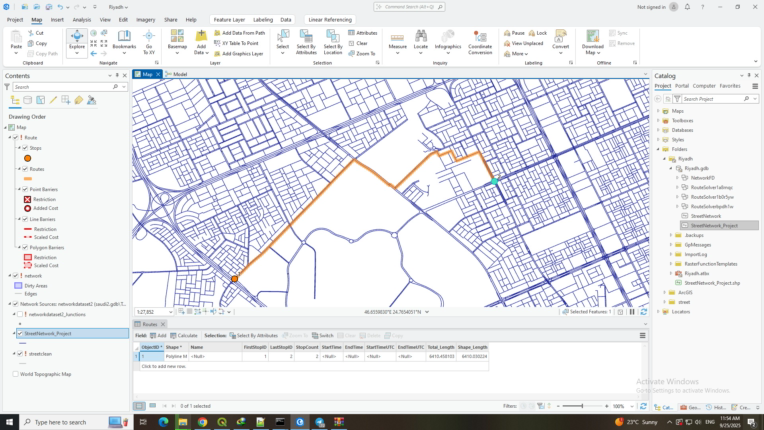Click Previous Extent arrow
Screen dimensions: 764x430
(x=94, y=54)
